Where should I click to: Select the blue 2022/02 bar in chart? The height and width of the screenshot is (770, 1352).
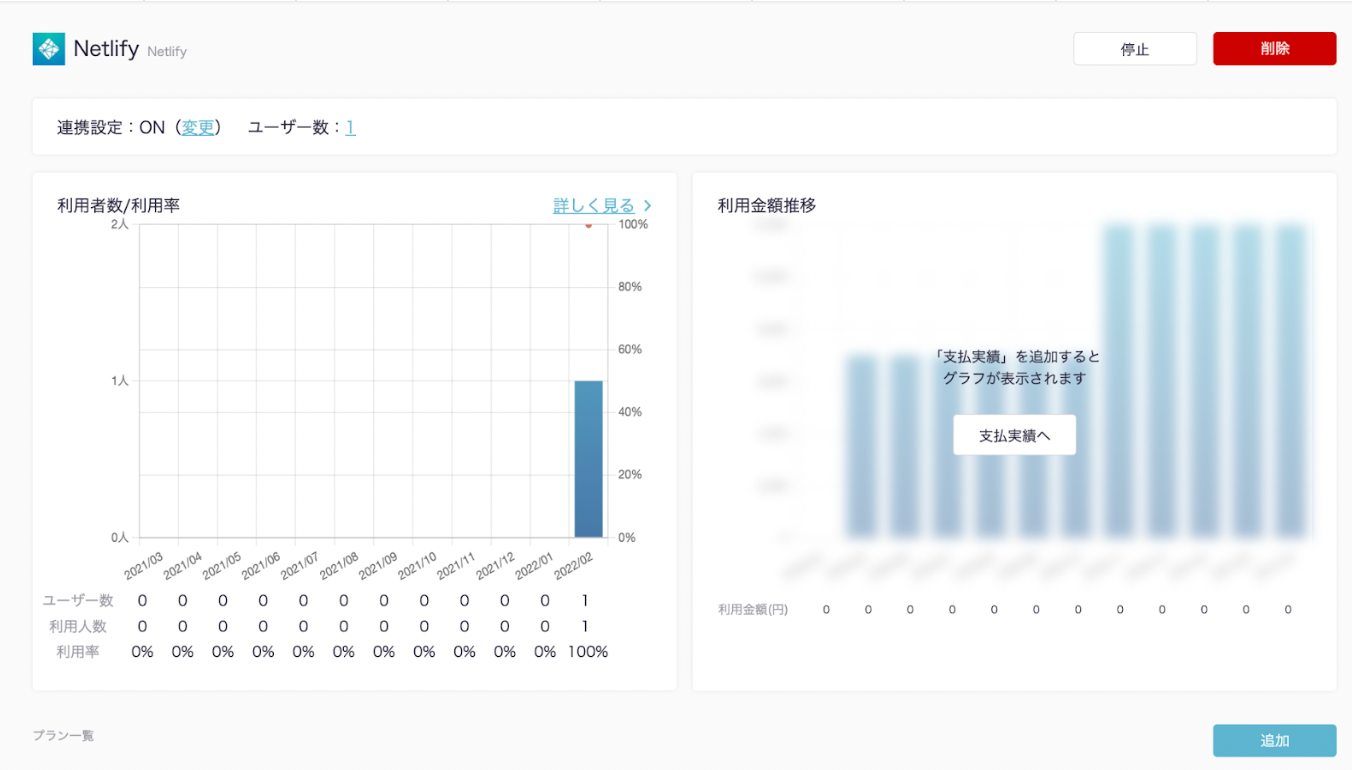tap(588, 459)
